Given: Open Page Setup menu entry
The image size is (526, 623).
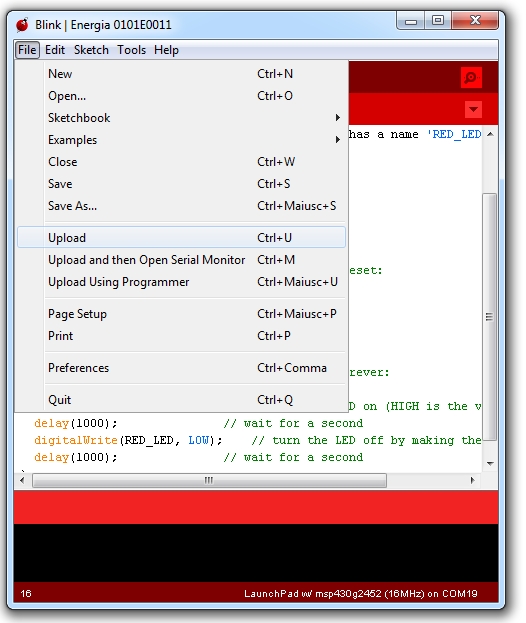Looking at the screenshot, I should tap(182, 314).
